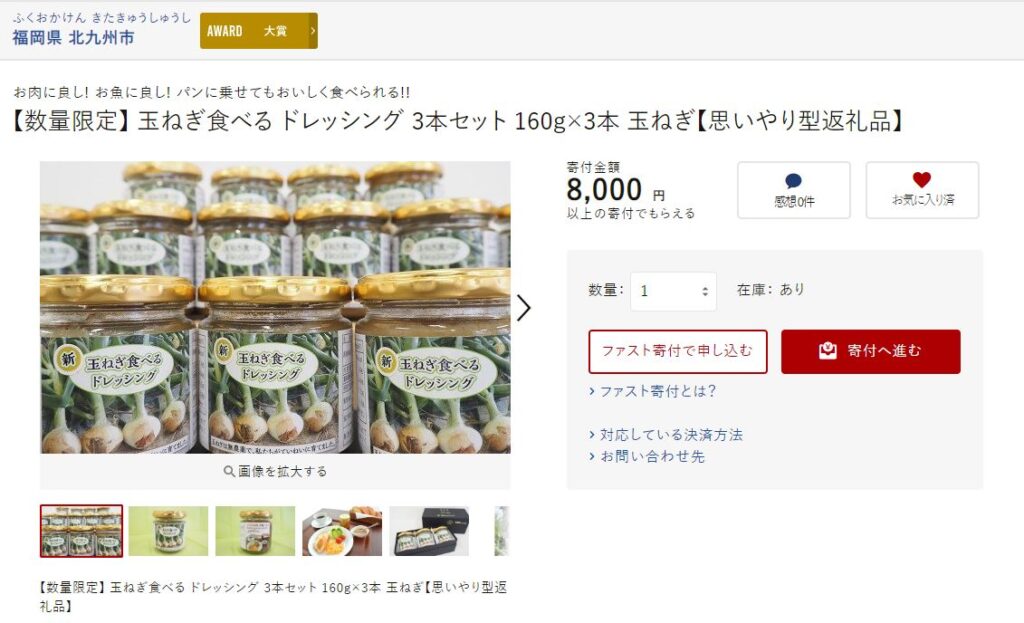The height and width of the screenshot is (623, 1024).
Task: Click chevron beside ファスト寄付とは?
Action: pyautogui.click(x=592, y=391)
